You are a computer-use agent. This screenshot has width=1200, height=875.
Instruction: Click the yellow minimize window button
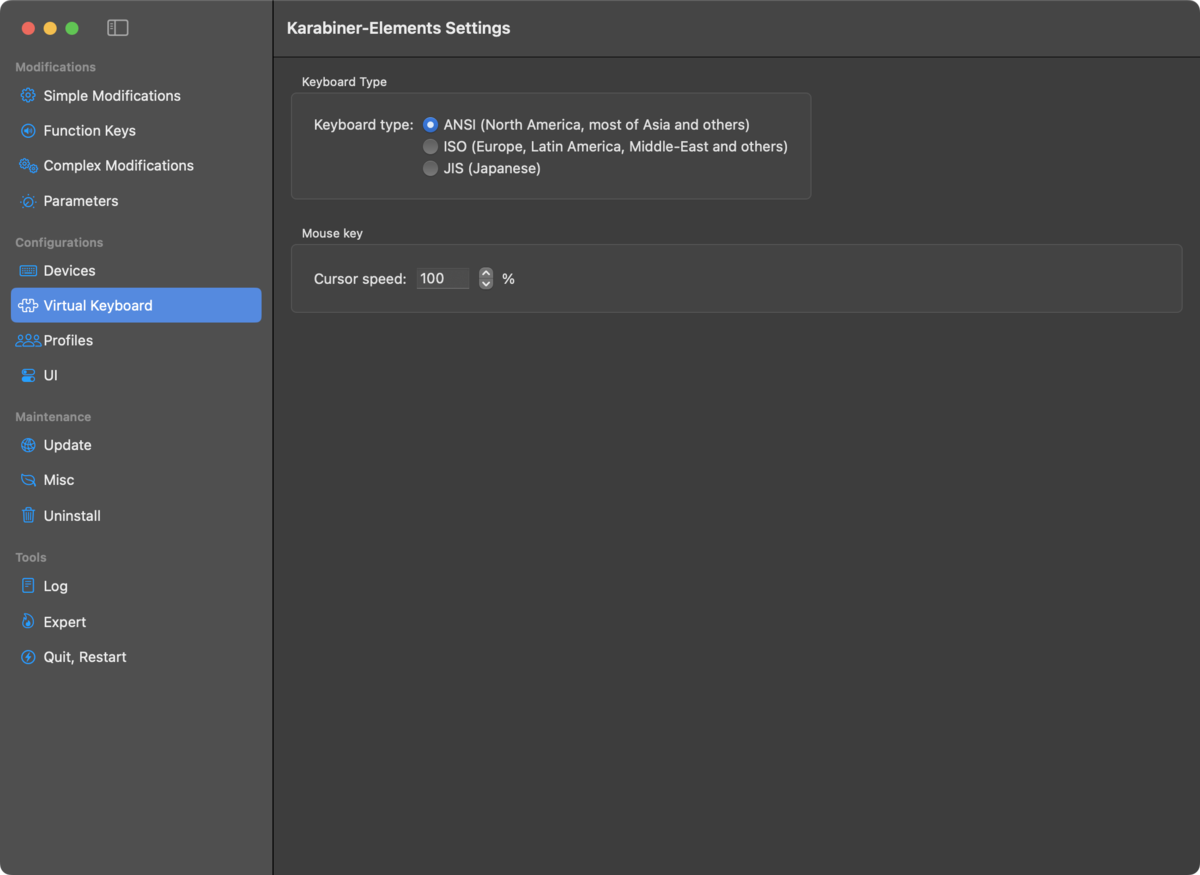pos(50,28)
